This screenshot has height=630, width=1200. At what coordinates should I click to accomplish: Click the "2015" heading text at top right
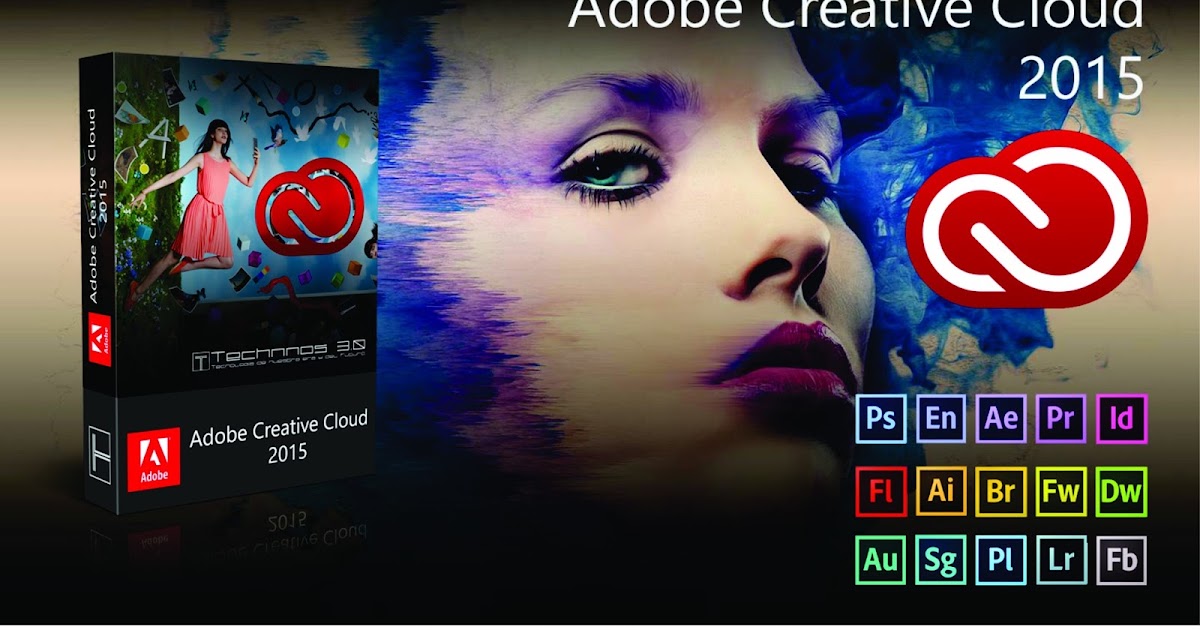point(1080,77)
